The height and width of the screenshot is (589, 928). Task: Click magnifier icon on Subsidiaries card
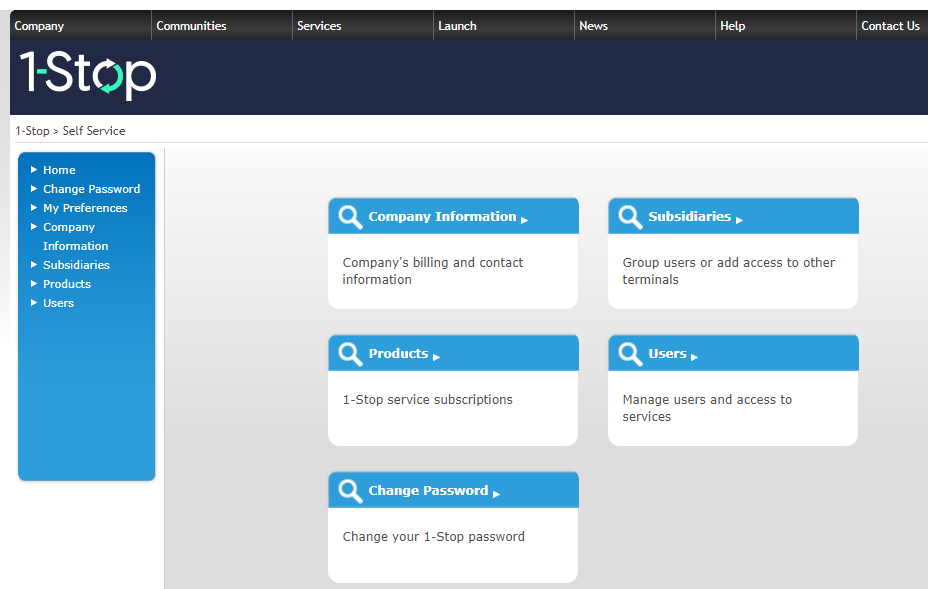click(630, 217)
